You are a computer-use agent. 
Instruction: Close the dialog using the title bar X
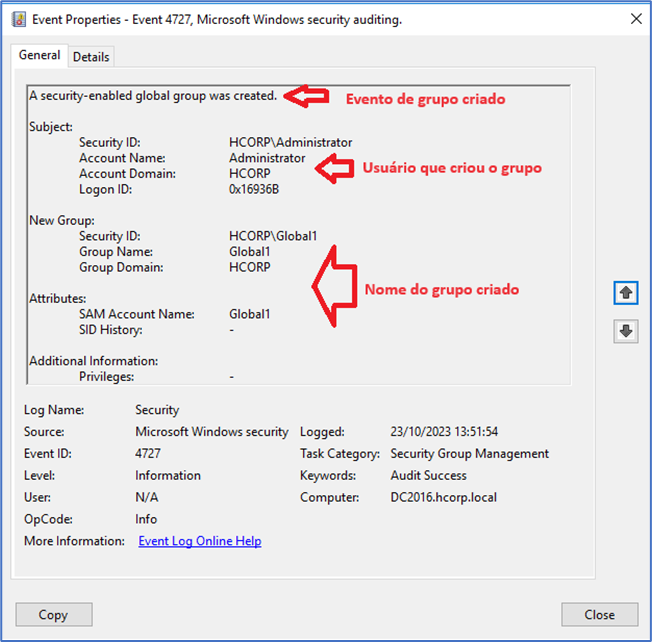point(634,19)
